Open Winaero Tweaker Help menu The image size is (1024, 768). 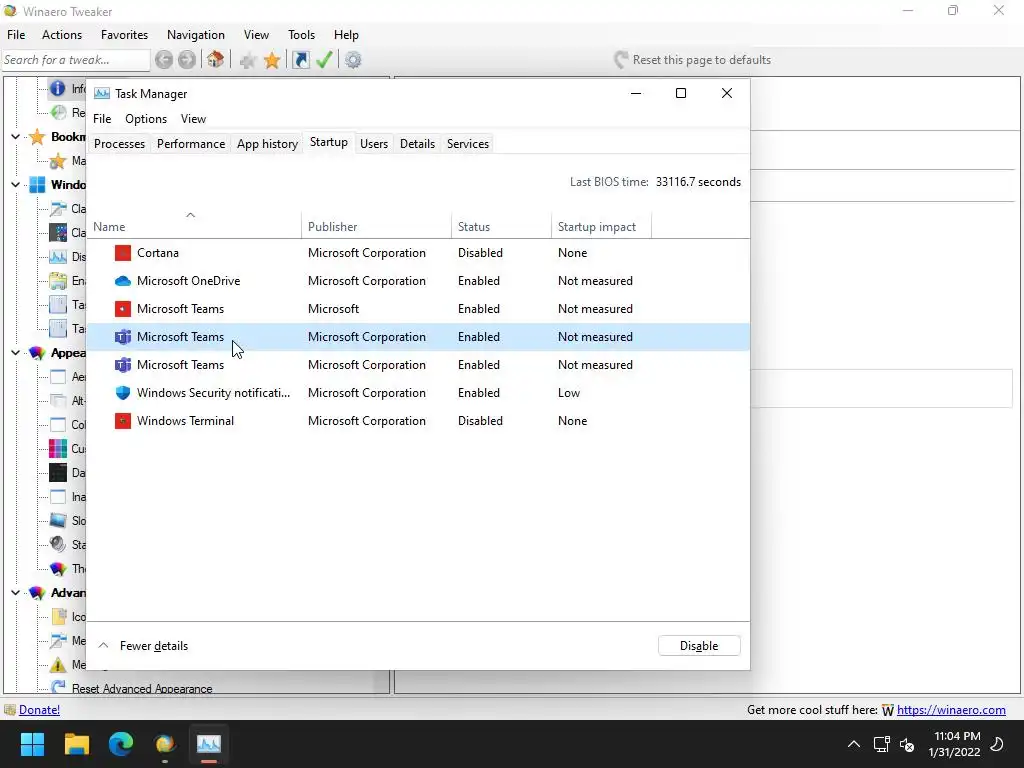point(346,35)
